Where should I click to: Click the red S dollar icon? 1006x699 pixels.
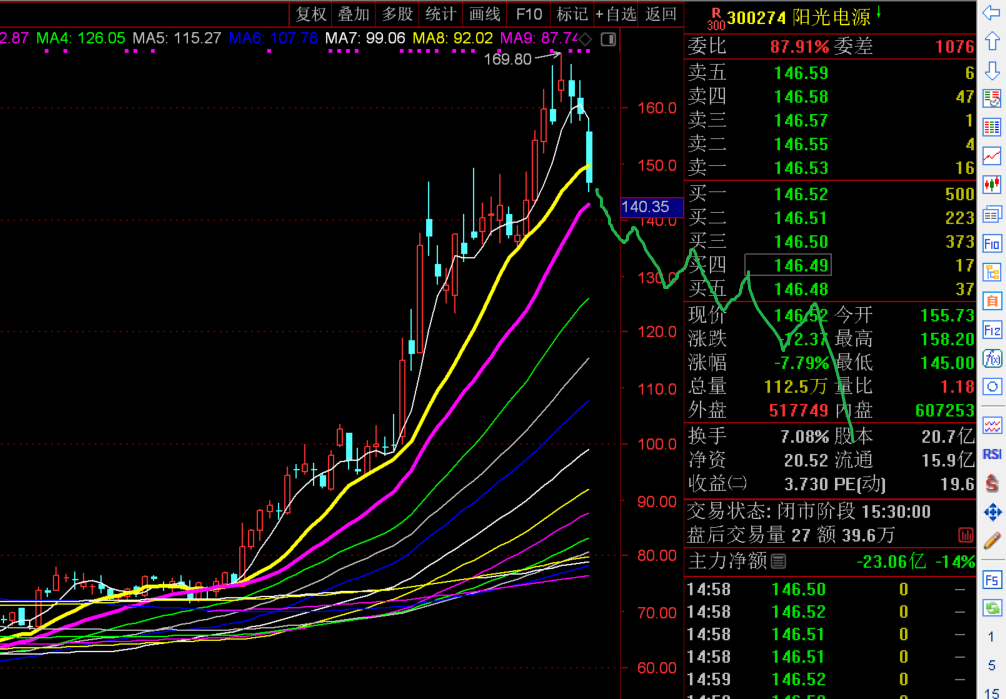[992, 483]
